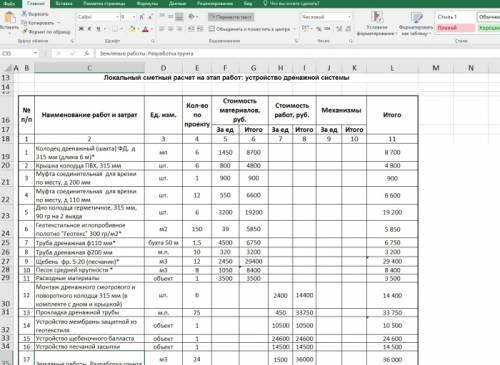This screenshot has width=500, height=365.
Task: Switch to the Данные ribbon tab
Action: click(177, 3)
